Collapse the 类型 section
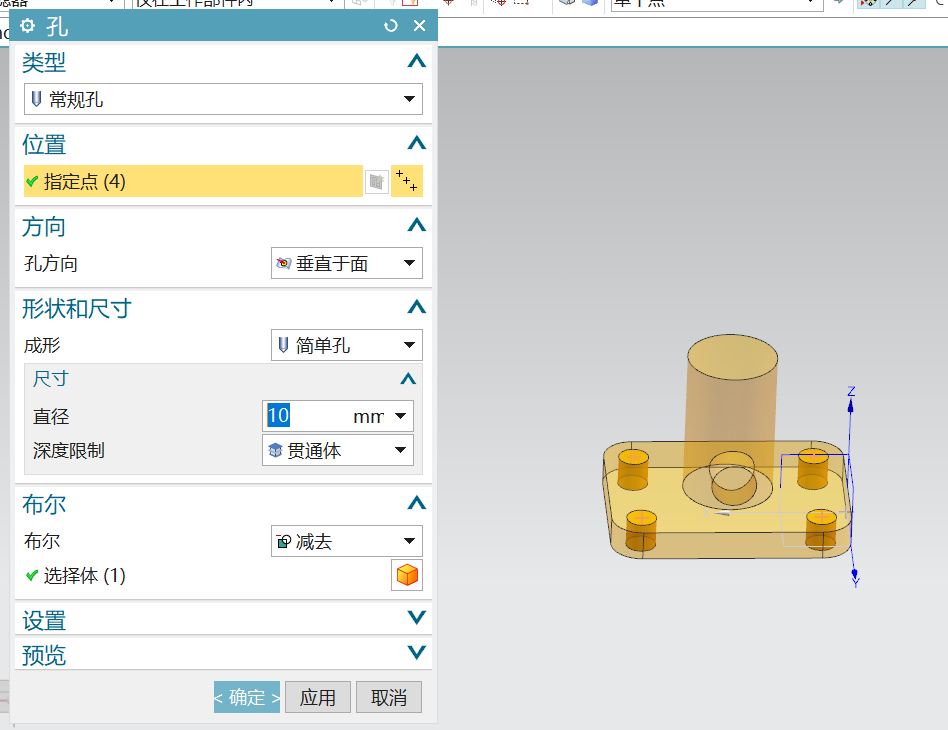This screenshot has height=730, width=948. click(416, 61)
